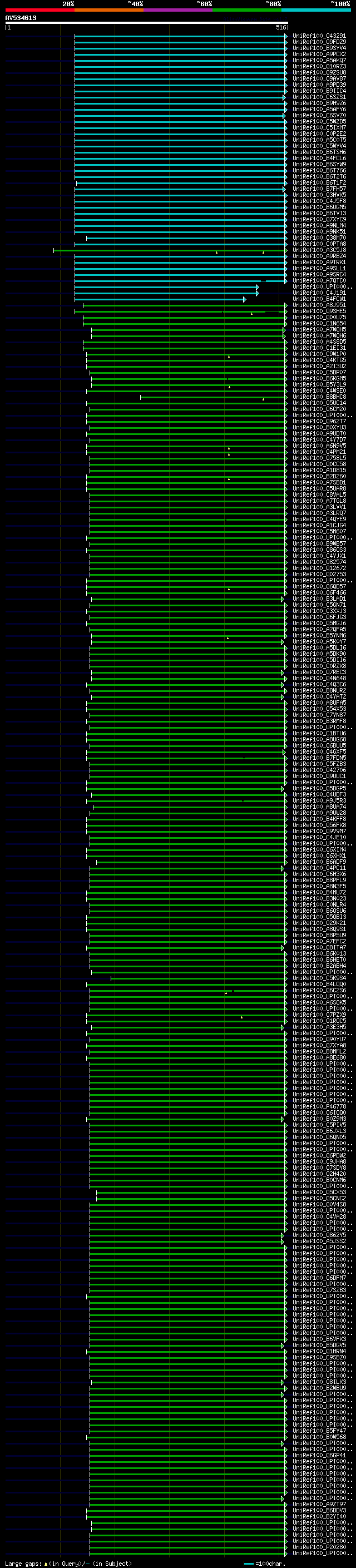Open hit UniRef100_B6T766
The width and height of the screenshot is (356, 1568).
click(x=319, y=170)
